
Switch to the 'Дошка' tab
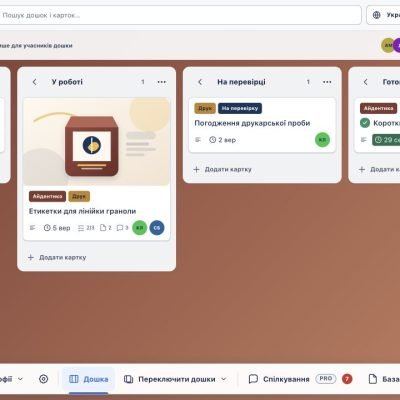tap(89, 379)
